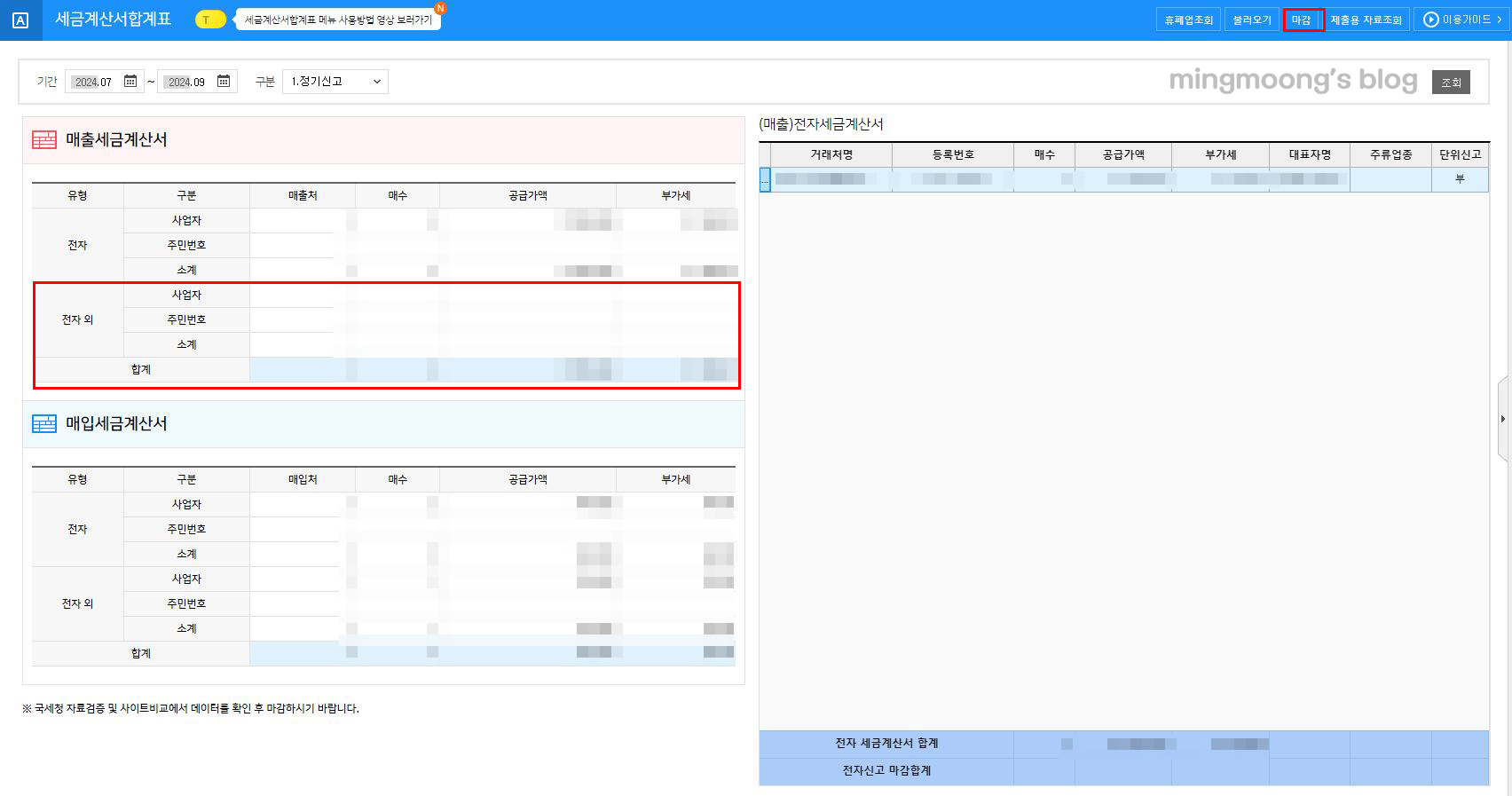This screenshot has height=796, width=1512.
Task: Open the calendar picker for start date
Action: (130, 82)
